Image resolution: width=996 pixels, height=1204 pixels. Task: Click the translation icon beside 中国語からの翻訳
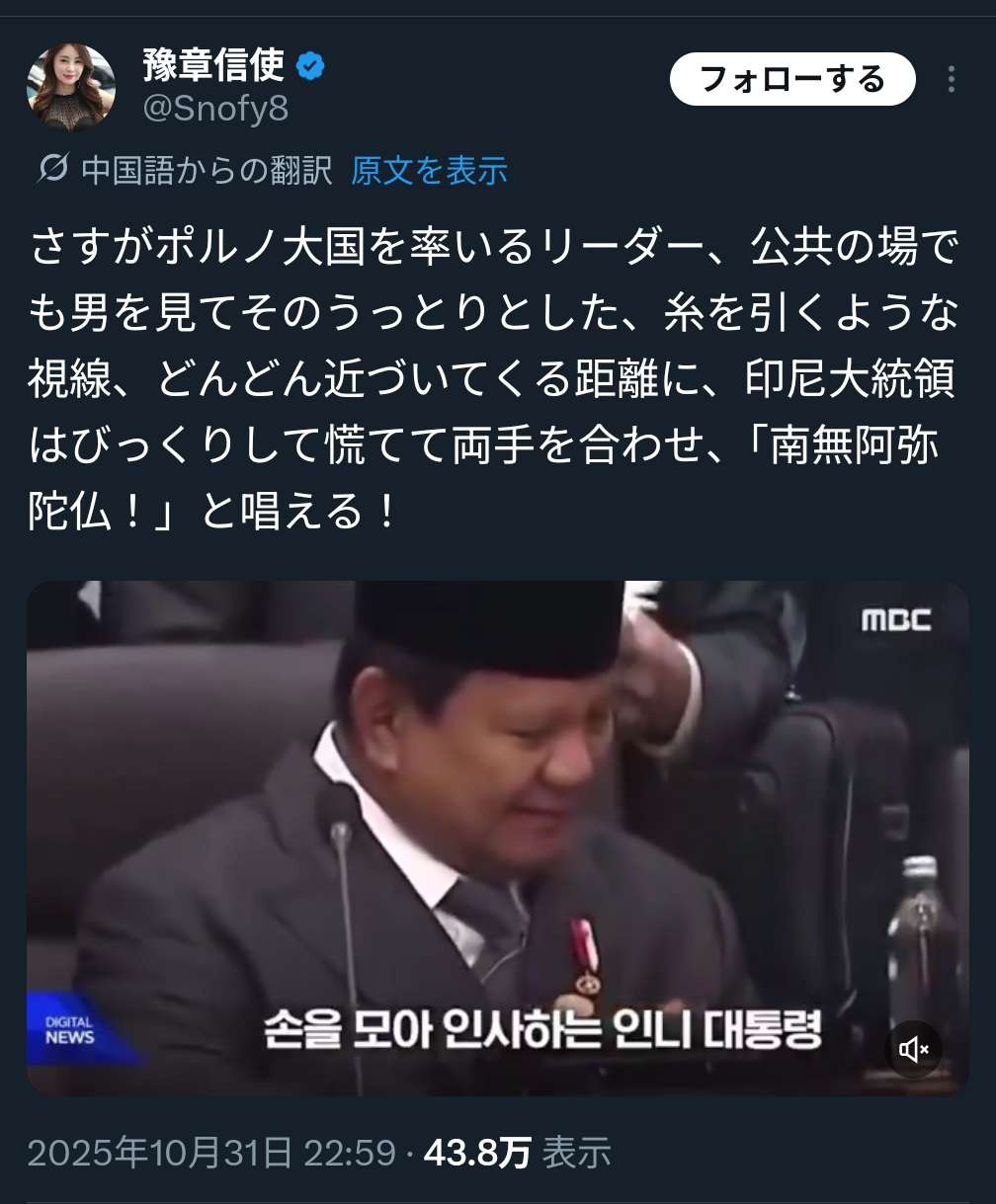click(x=51, y=169)
